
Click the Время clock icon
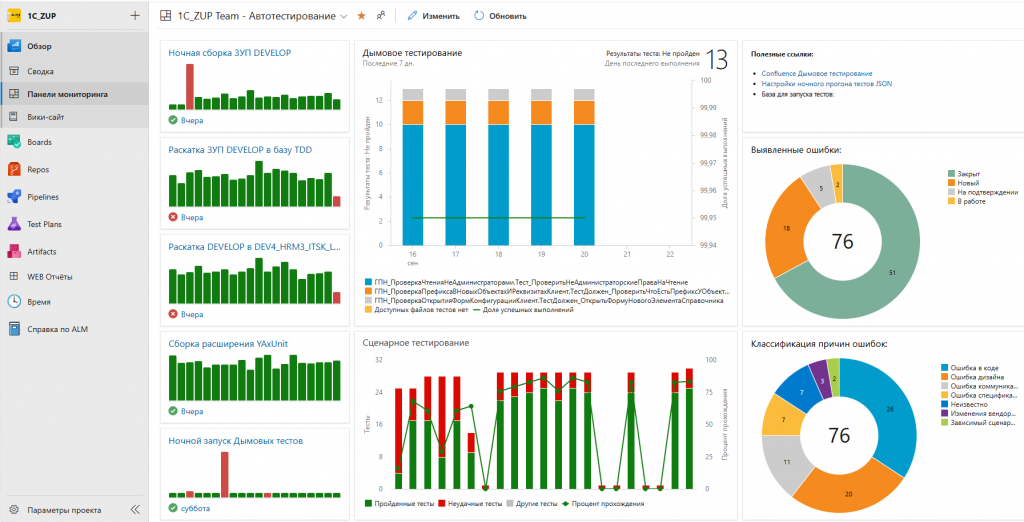tap(14, 302)
